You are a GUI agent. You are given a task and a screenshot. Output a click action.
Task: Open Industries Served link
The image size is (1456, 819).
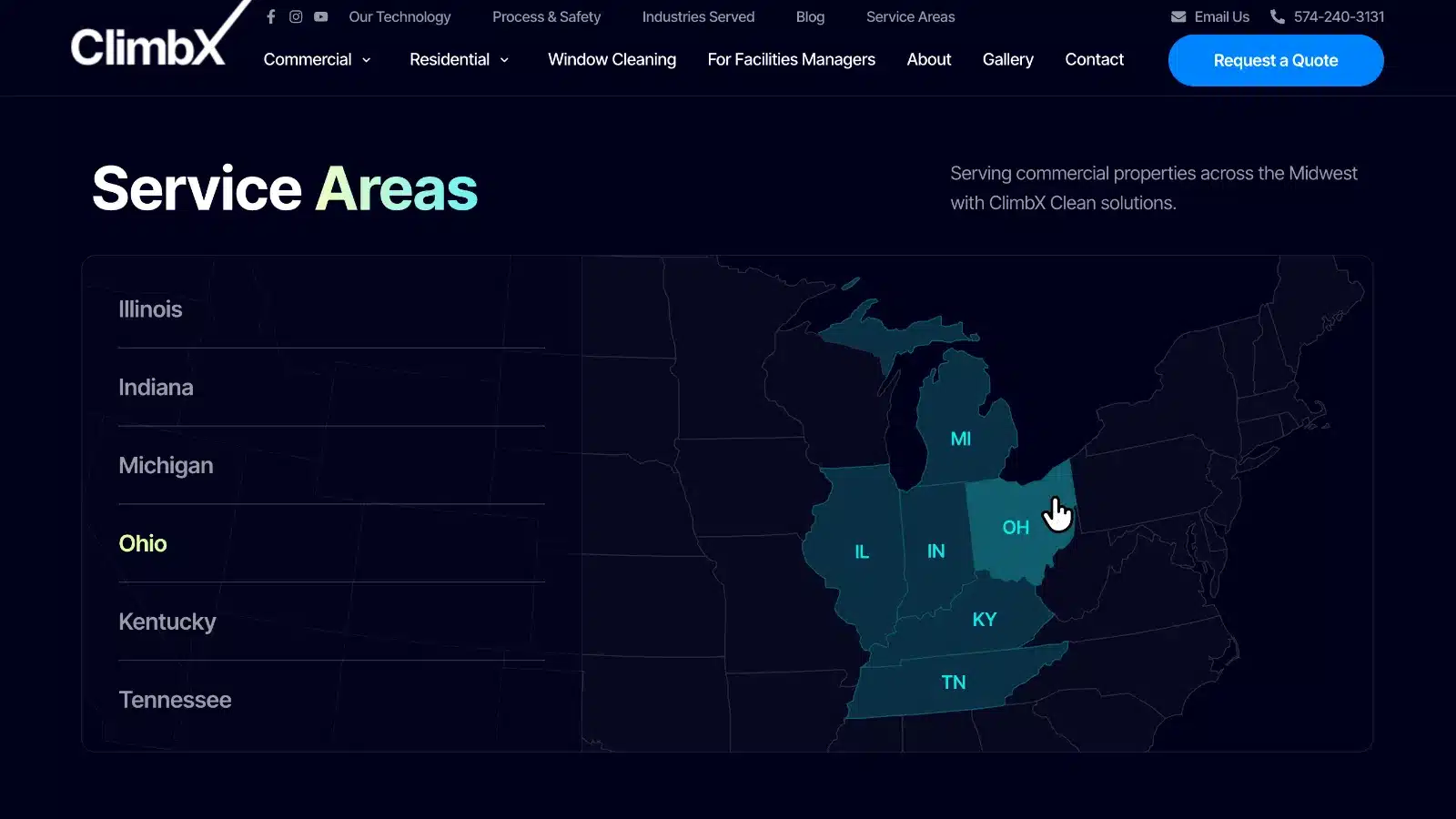click(x=698, y=16)
